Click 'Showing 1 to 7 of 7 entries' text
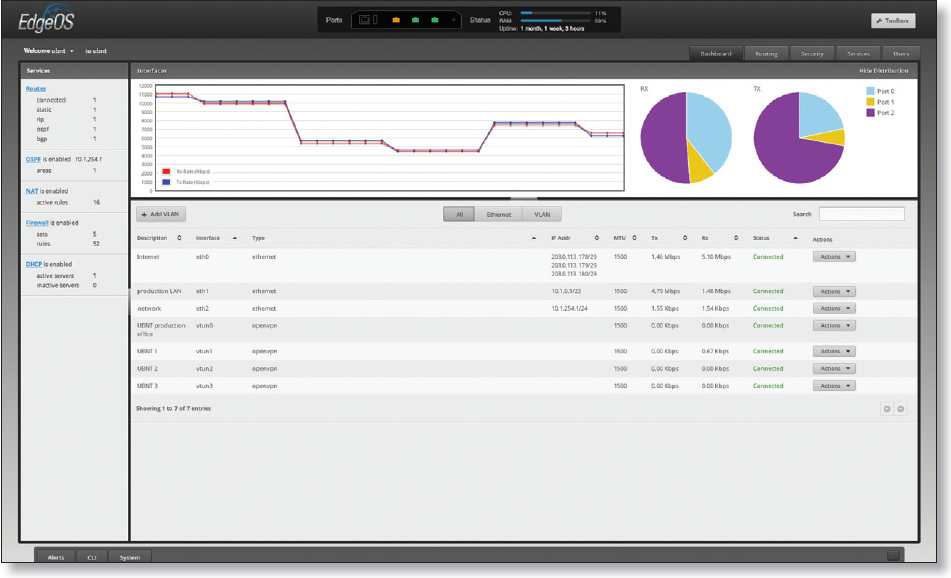This screenshot has width=951, height=578. pos(173,408)
